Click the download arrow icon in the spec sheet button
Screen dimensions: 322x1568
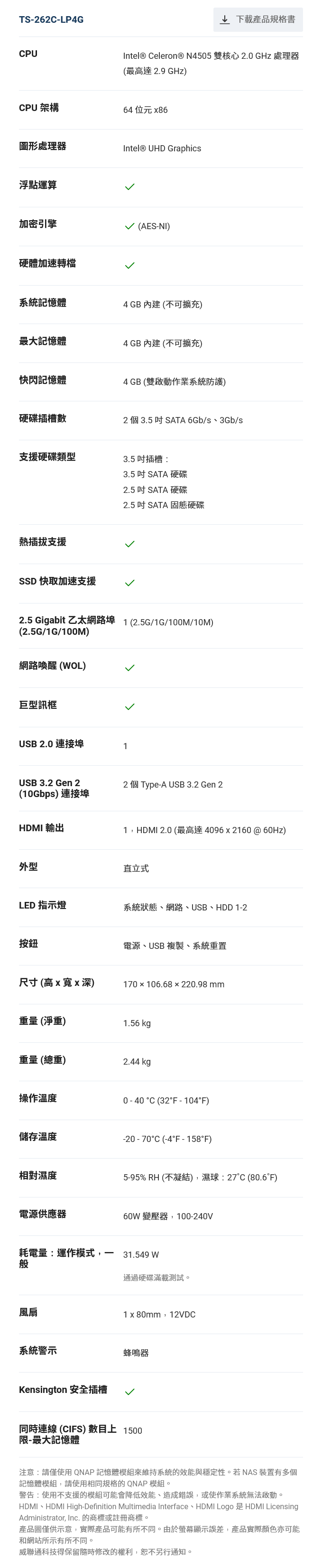[225, 19]
